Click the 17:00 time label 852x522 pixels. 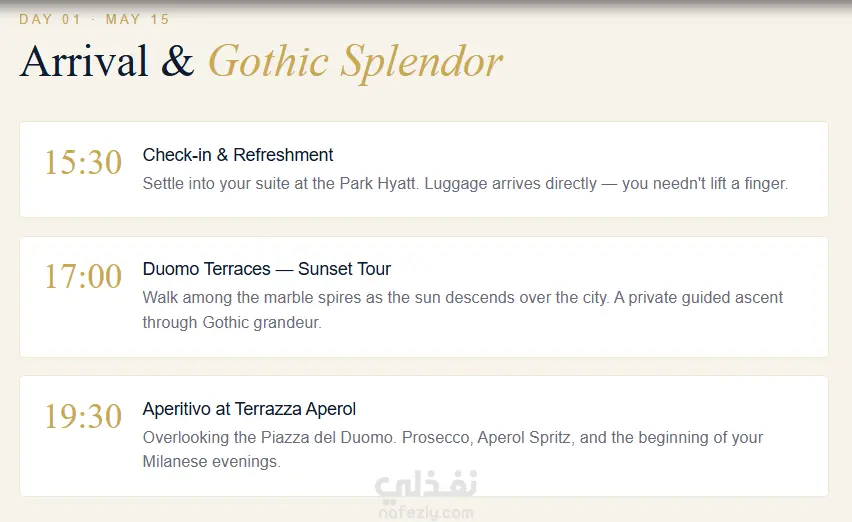[83, 276]
